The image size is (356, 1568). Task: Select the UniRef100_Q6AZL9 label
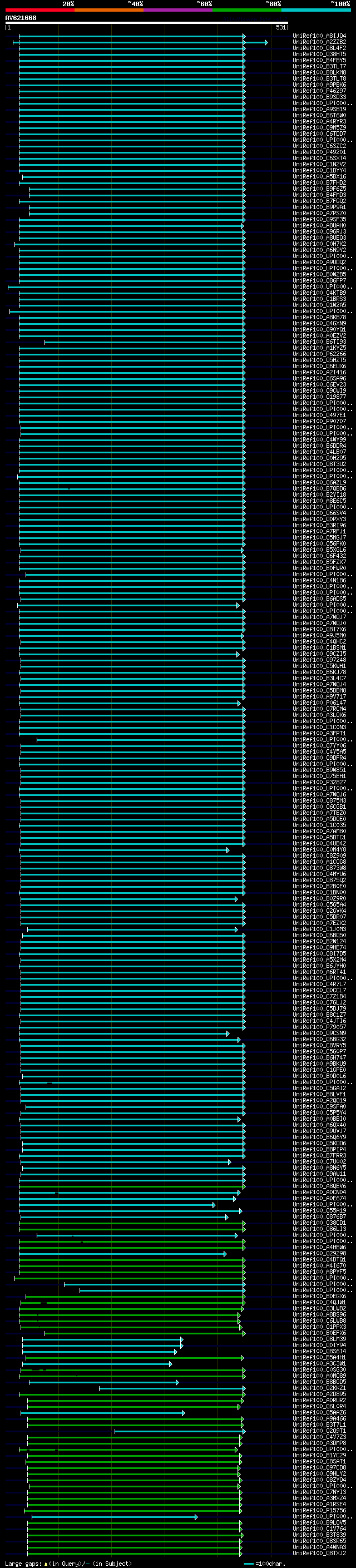(319, 483)
